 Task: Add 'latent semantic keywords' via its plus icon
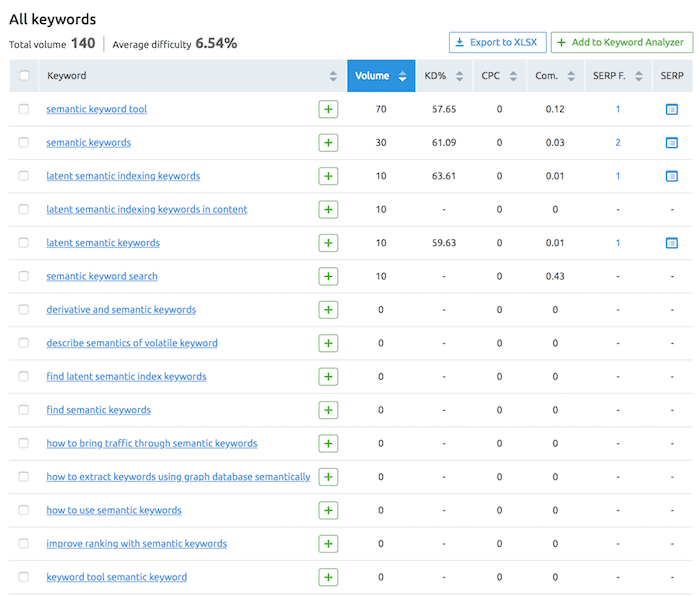[x=328, y=243]
